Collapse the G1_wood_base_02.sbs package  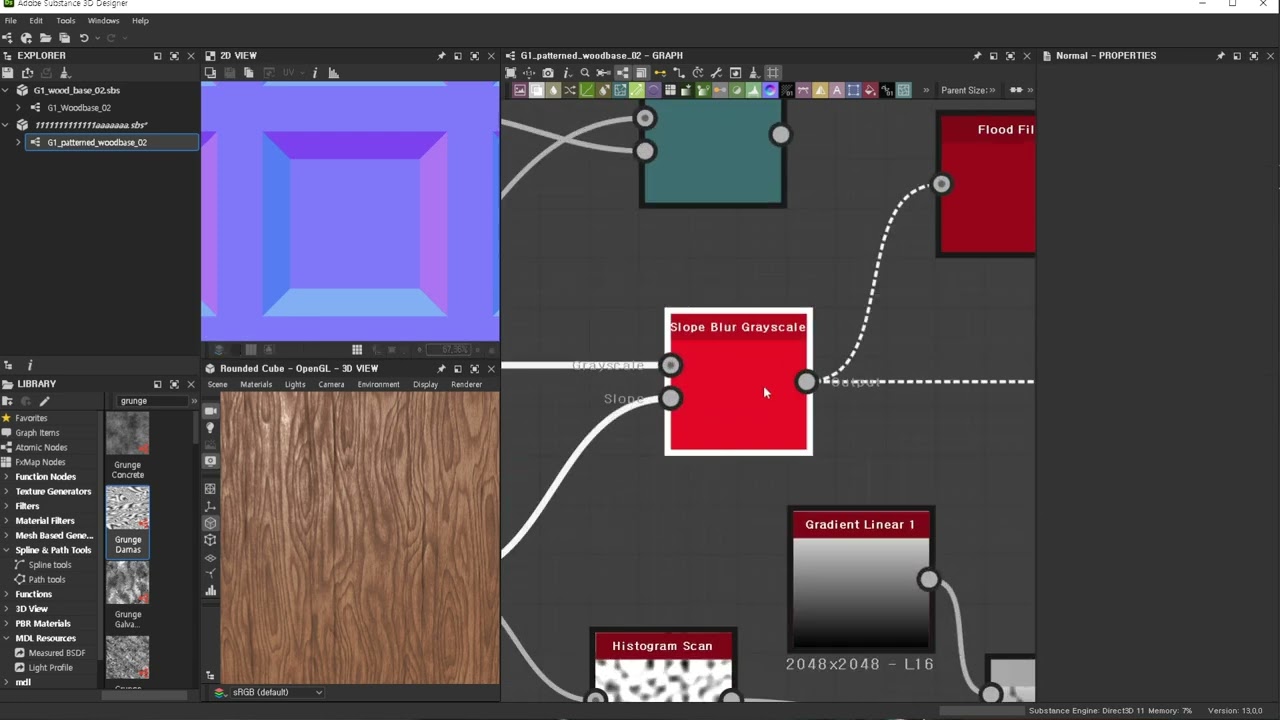pos(6,90)
